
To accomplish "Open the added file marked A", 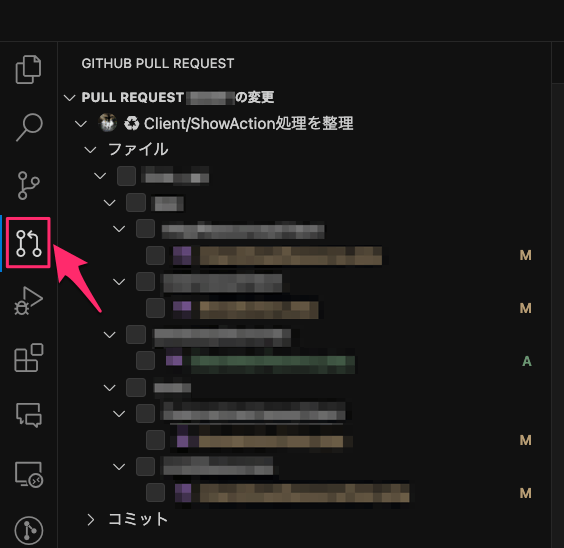I will pos(273,361).
